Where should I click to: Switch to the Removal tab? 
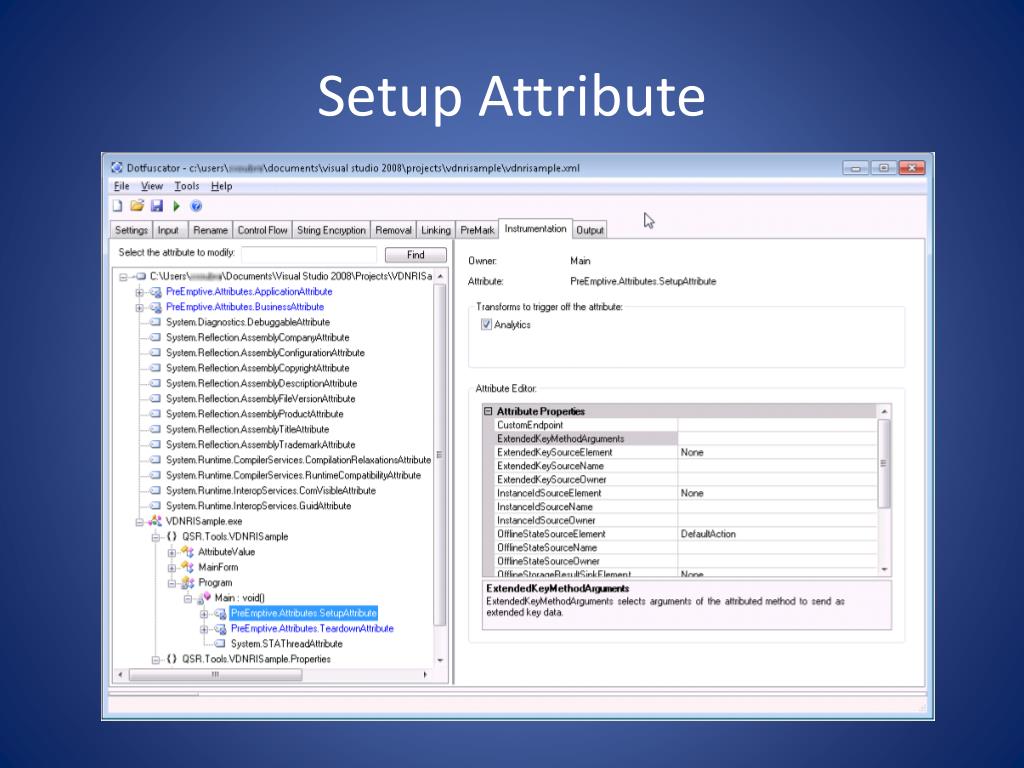coord(393,231)
